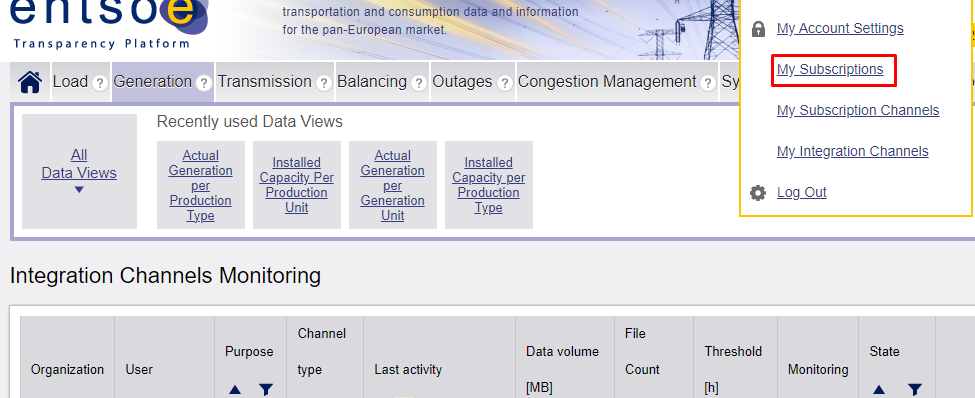Click the Log Out link

click(802, 192)
